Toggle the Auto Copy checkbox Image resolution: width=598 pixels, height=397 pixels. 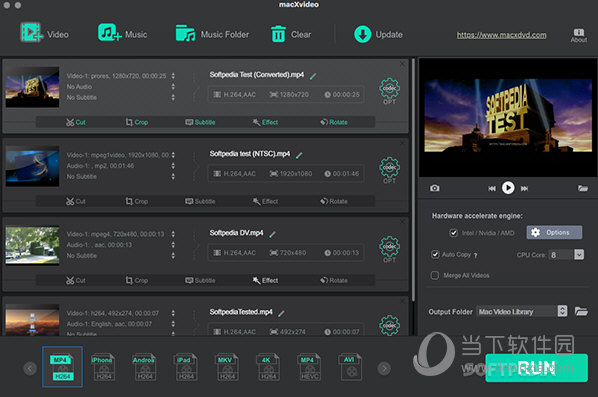(435, 254)
